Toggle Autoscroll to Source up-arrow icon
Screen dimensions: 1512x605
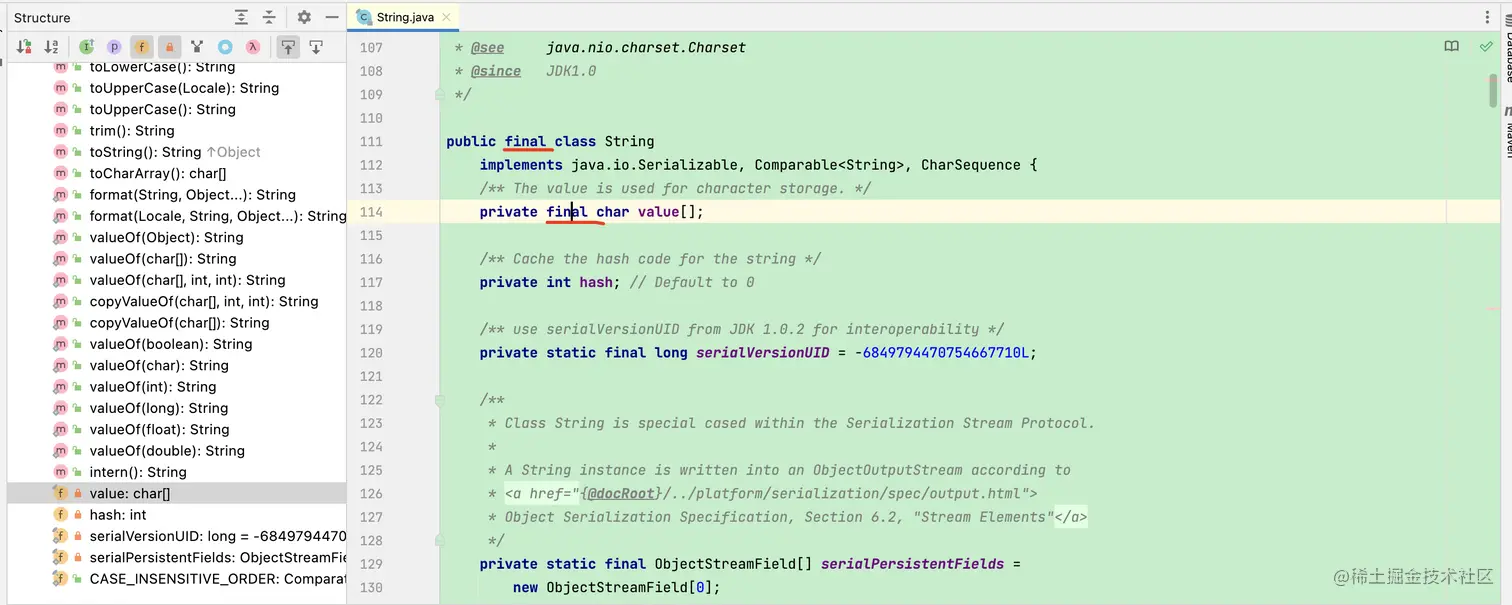click(288, 46)
